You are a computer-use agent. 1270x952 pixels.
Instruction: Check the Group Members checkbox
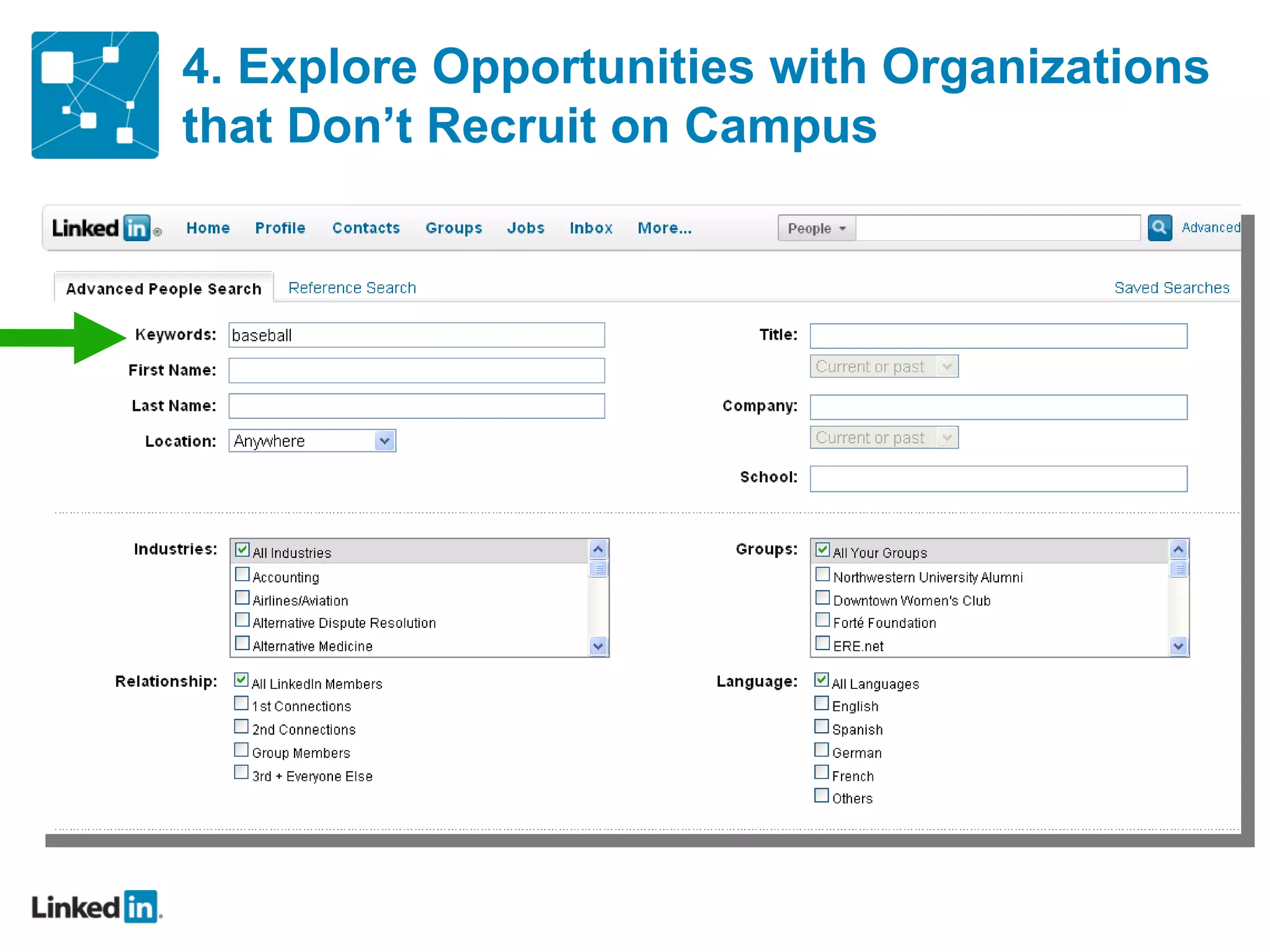tap(241, 750)
